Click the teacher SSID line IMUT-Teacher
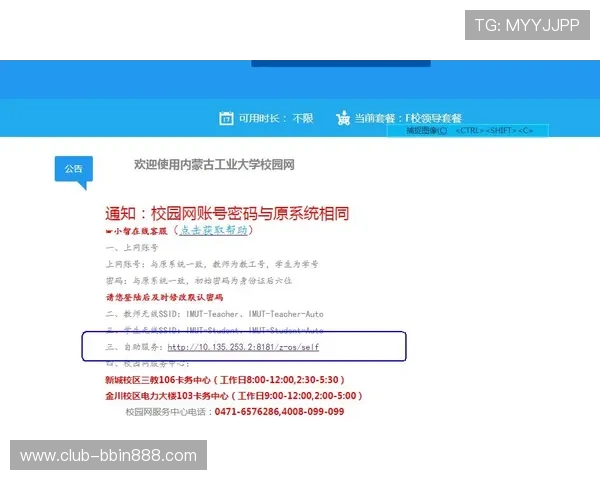Screen dimensions: 600x480 pos(215,314)
